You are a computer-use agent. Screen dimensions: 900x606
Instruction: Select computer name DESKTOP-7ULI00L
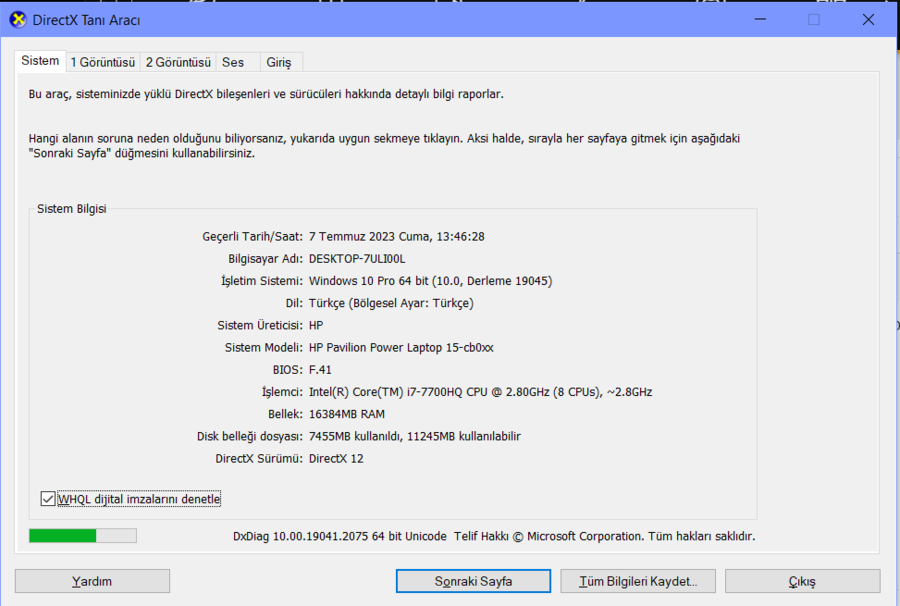tap(357, 259)
